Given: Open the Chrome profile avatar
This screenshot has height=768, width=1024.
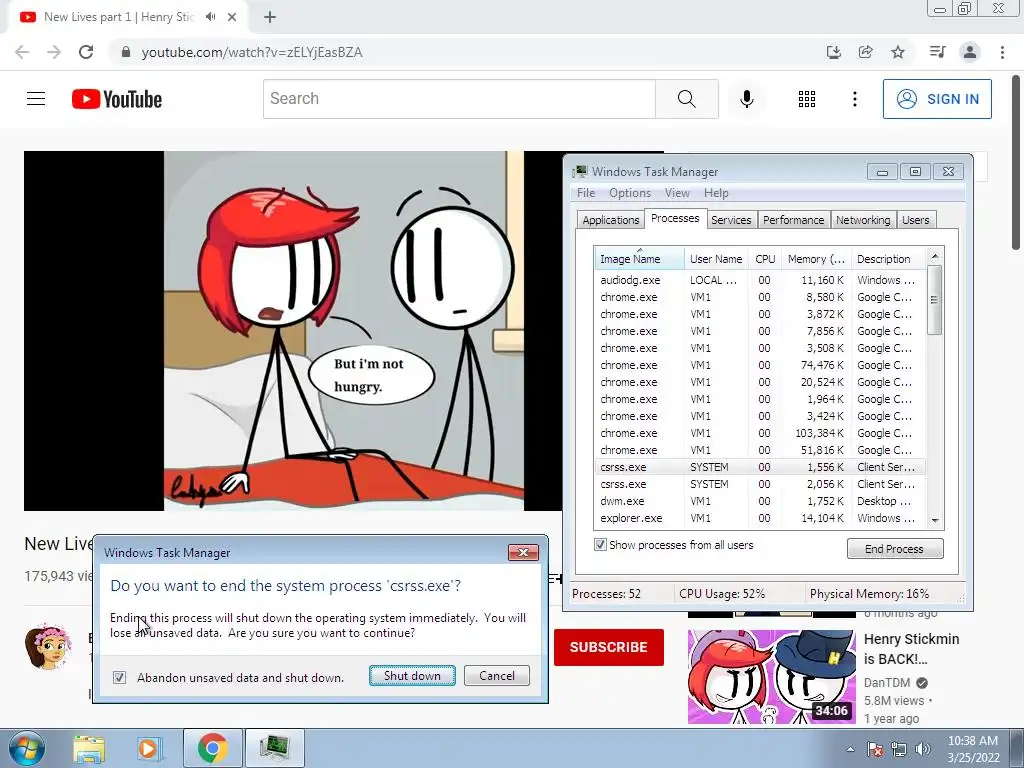Looking at the screenshot, I should (x=970, y=52).
